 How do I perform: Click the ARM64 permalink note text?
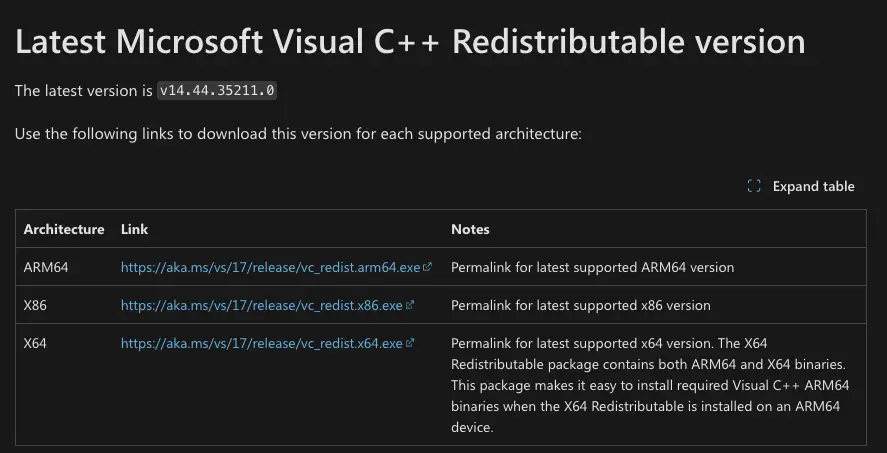(x=592, y=267)
